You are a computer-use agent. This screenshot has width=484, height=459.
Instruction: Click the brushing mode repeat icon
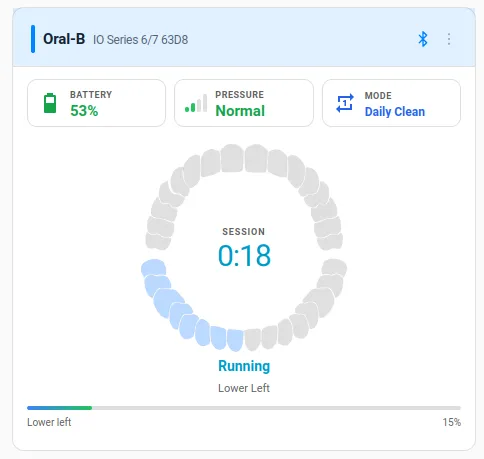[x=345, y=103]
